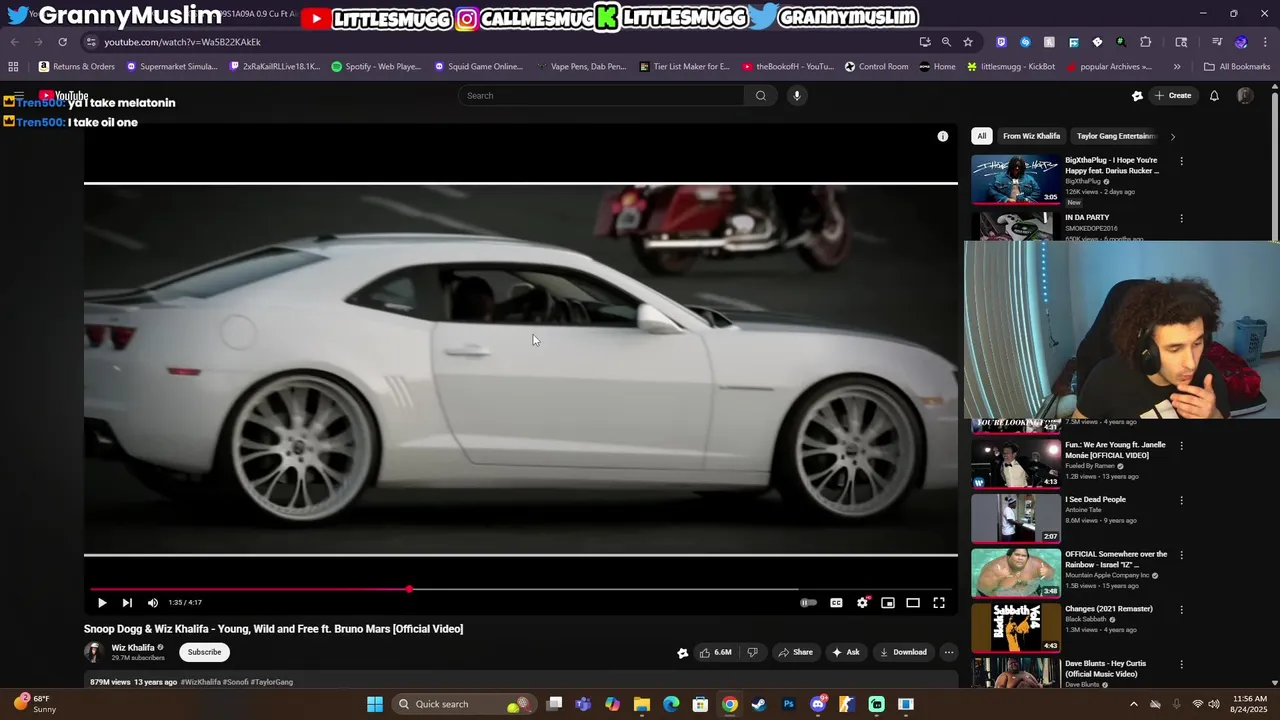Open Changes (2021 Remaster) video title
This screenshot has height=720, width=1280.
point(1109,609)
